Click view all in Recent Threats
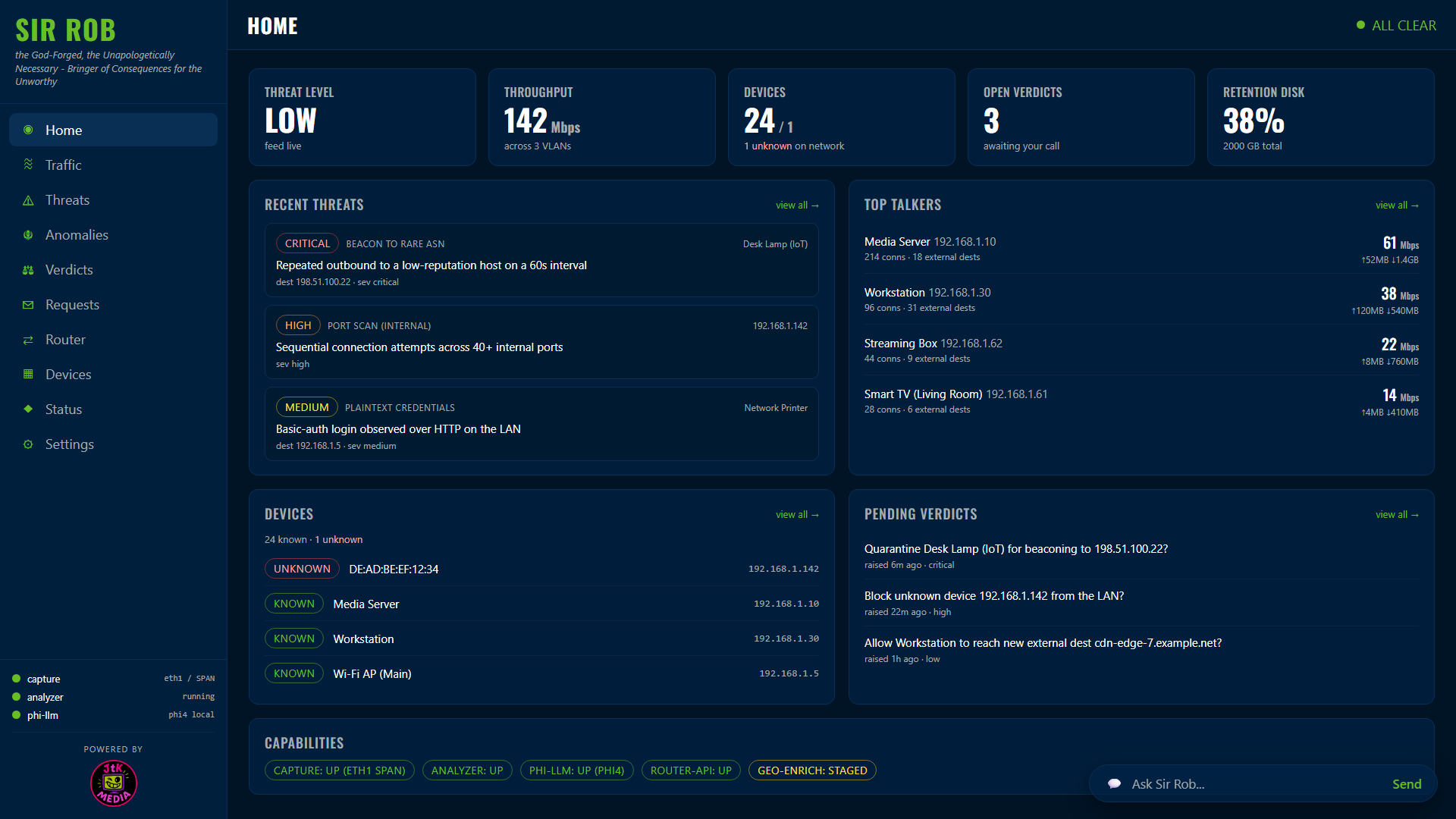This screenshot has height=819, width=1456. pos(797,206)
